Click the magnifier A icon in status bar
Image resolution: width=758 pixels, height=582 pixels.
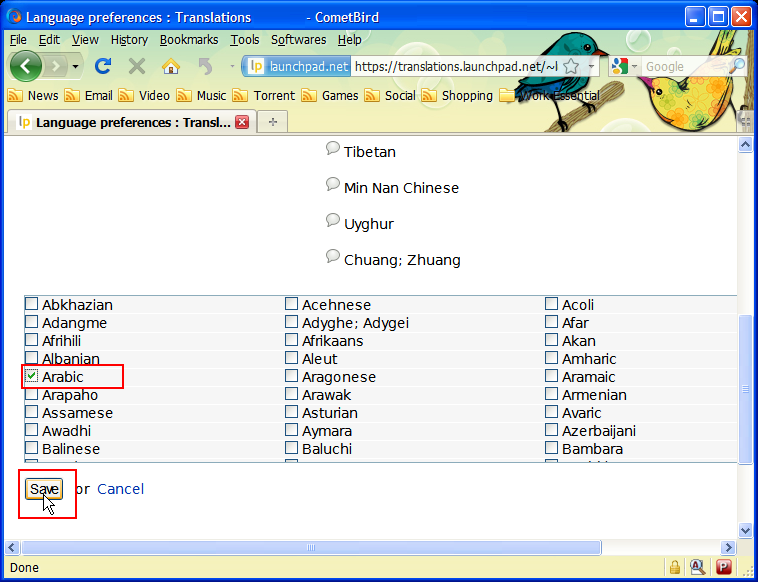coord(698,567)
